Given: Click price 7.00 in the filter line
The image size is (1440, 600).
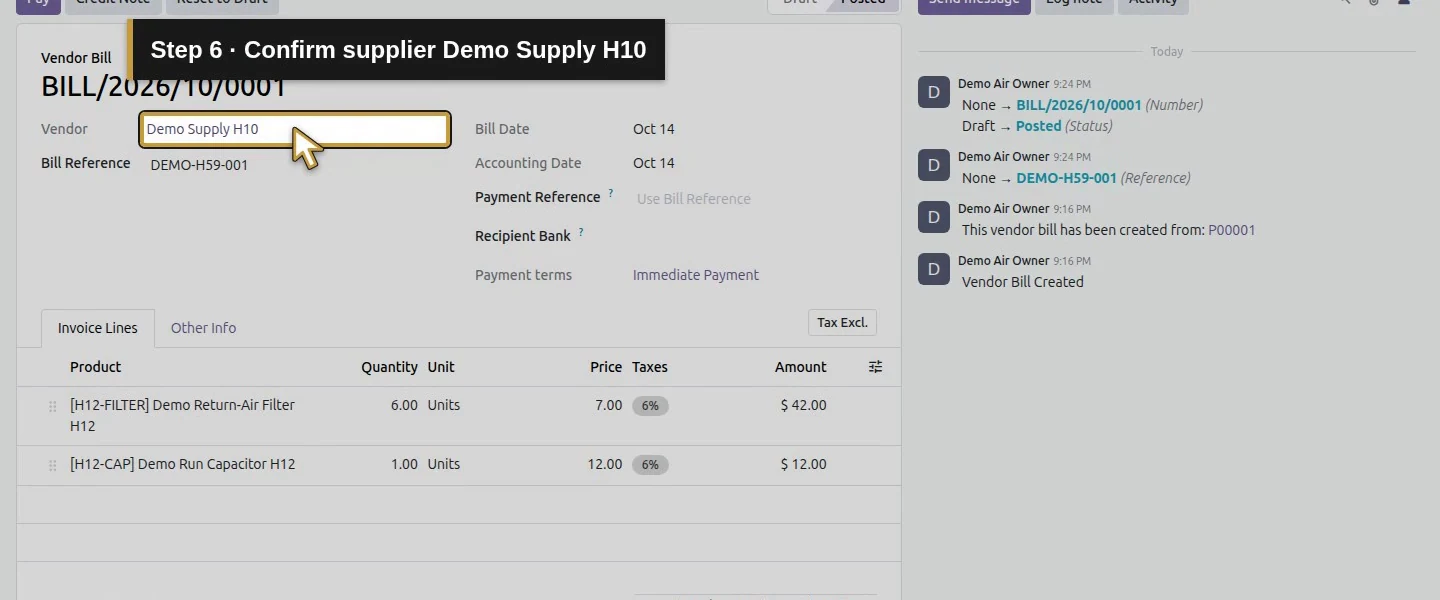Looking at the screenshot, I should tap(608, 405).
